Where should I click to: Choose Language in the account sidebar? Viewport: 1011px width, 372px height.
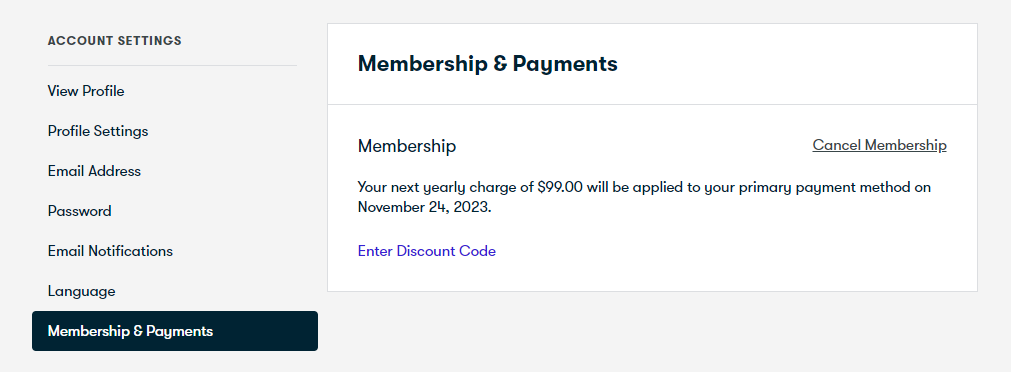click(x=81, y=291)
